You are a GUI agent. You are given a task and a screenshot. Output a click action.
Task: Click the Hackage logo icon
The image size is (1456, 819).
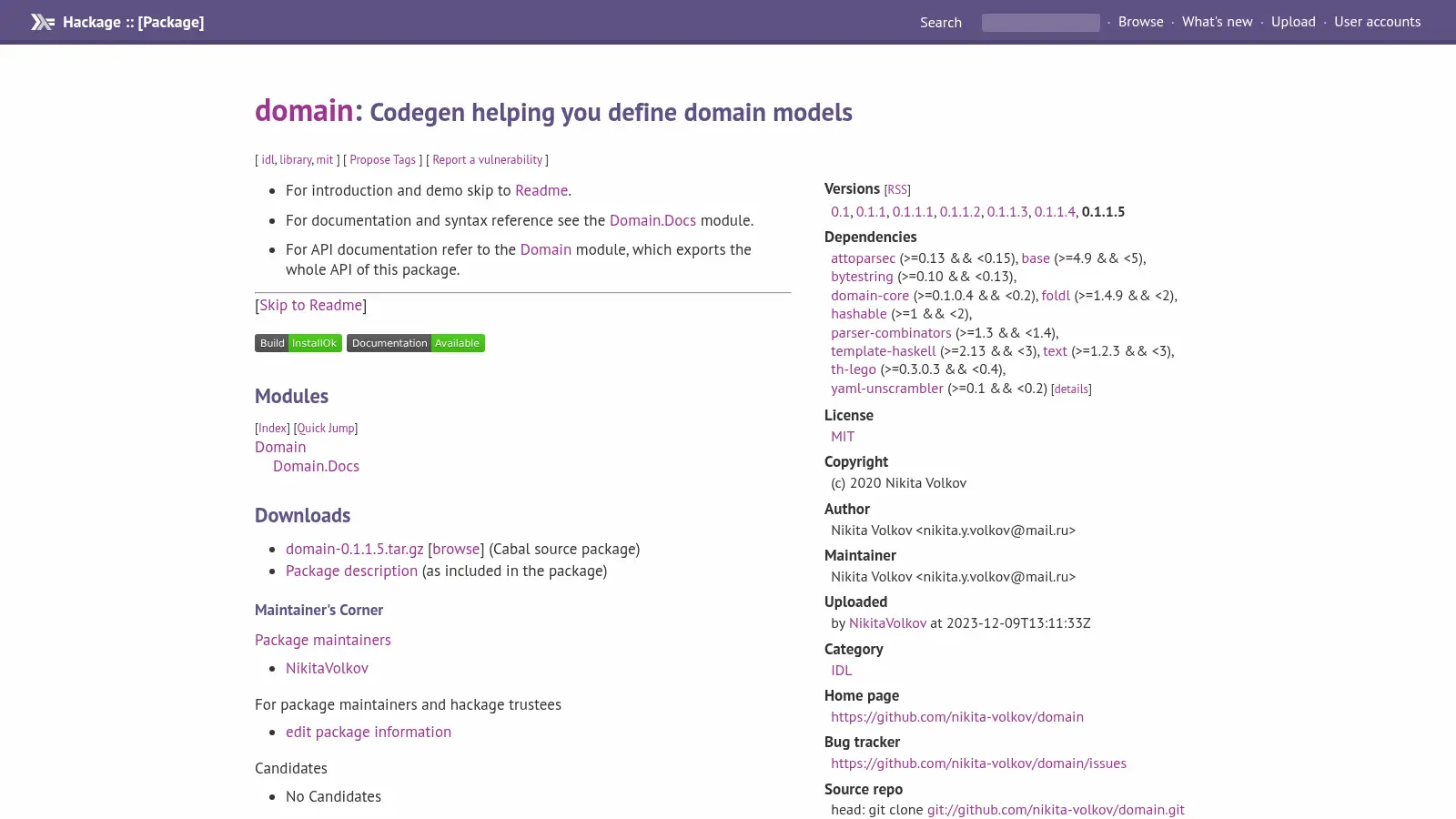point(43,22)
